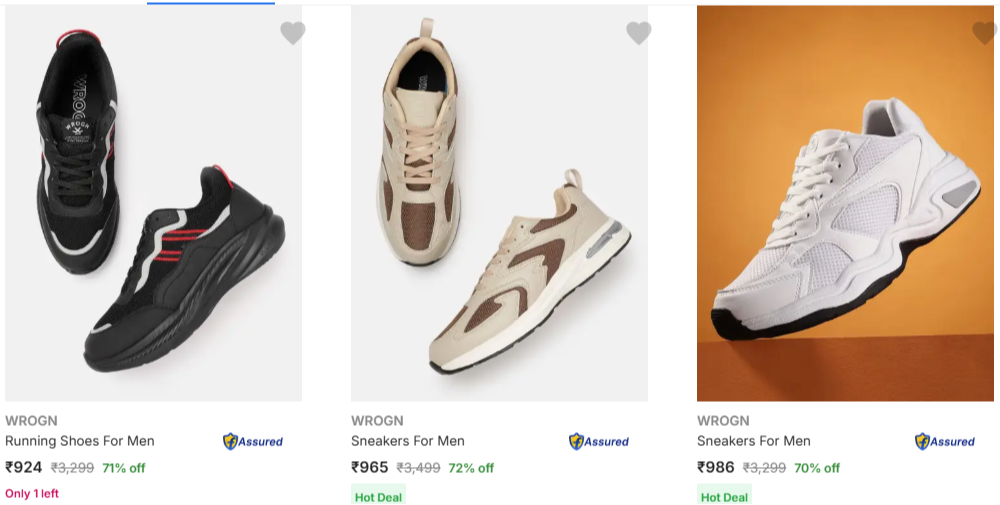Toggle wishlist heart on white sneakers
The height and width of the screenshot is (505, 1000).
coord(984,33)
